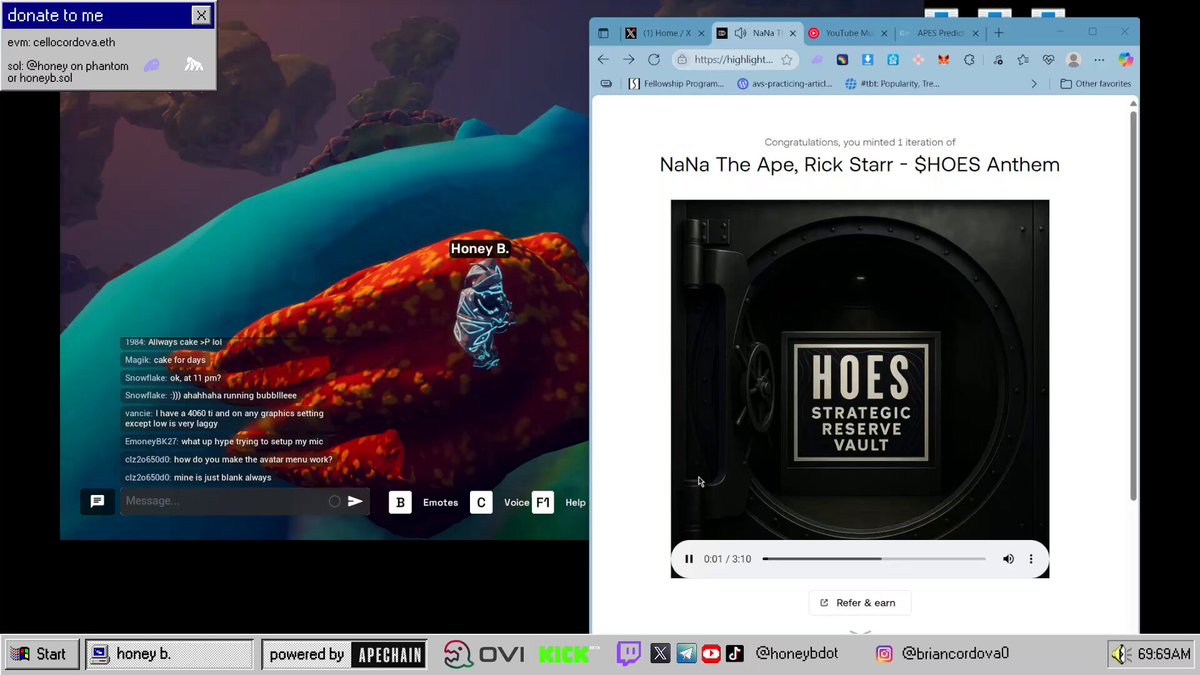Open the blue download-arrow extension
The height and width of the screenshot is (675, 1200).
coord(868,60)
